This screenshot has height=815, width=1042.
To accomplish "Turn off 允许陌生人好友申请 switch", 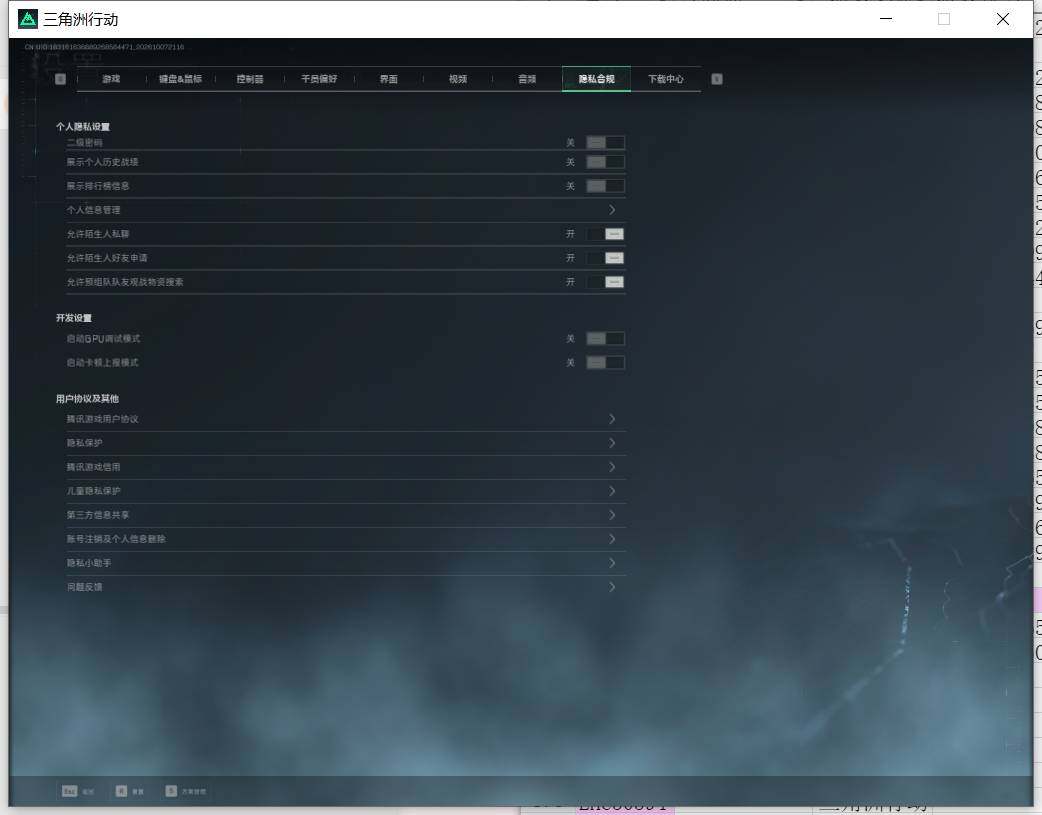I will pos(605,258).
